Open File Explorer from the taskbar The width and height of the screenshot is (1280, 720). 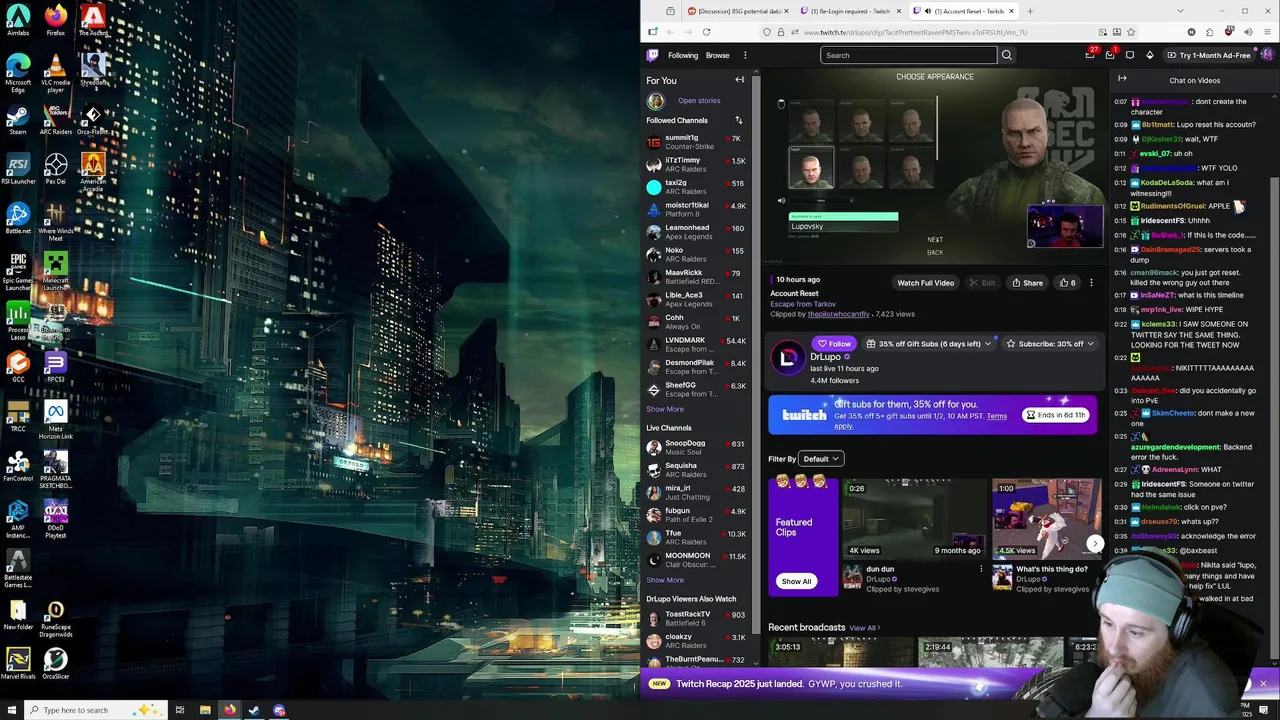pos(205,710)
